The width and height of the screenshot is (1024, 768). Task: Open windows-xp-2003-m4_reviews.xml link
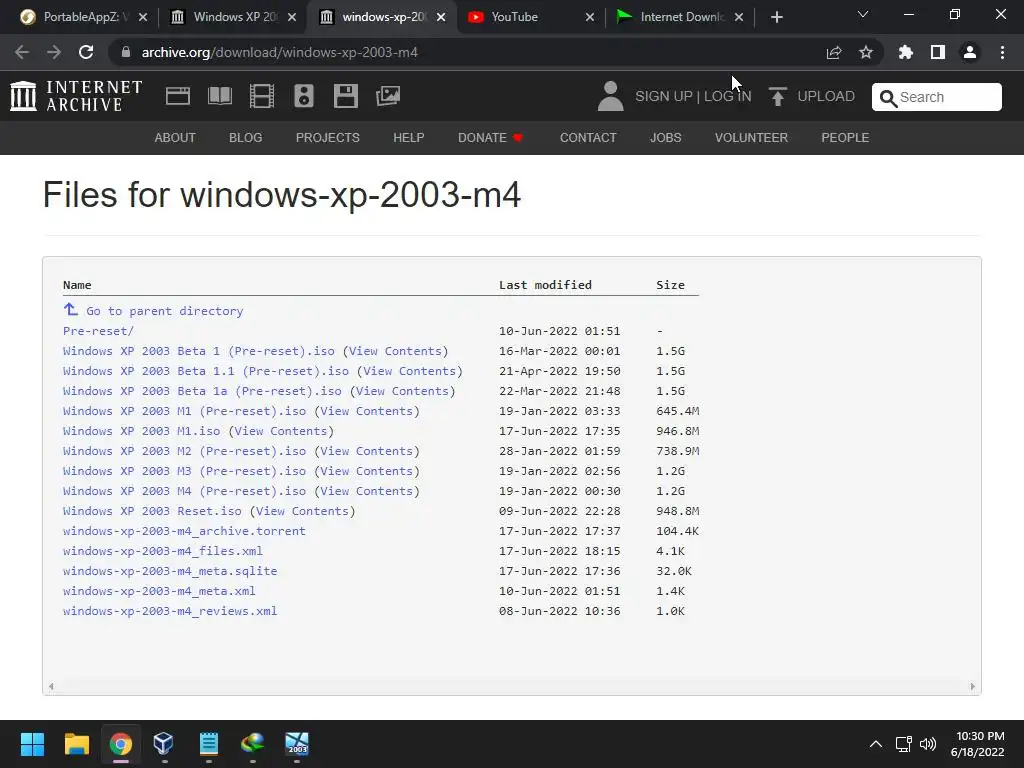point(170,611)
